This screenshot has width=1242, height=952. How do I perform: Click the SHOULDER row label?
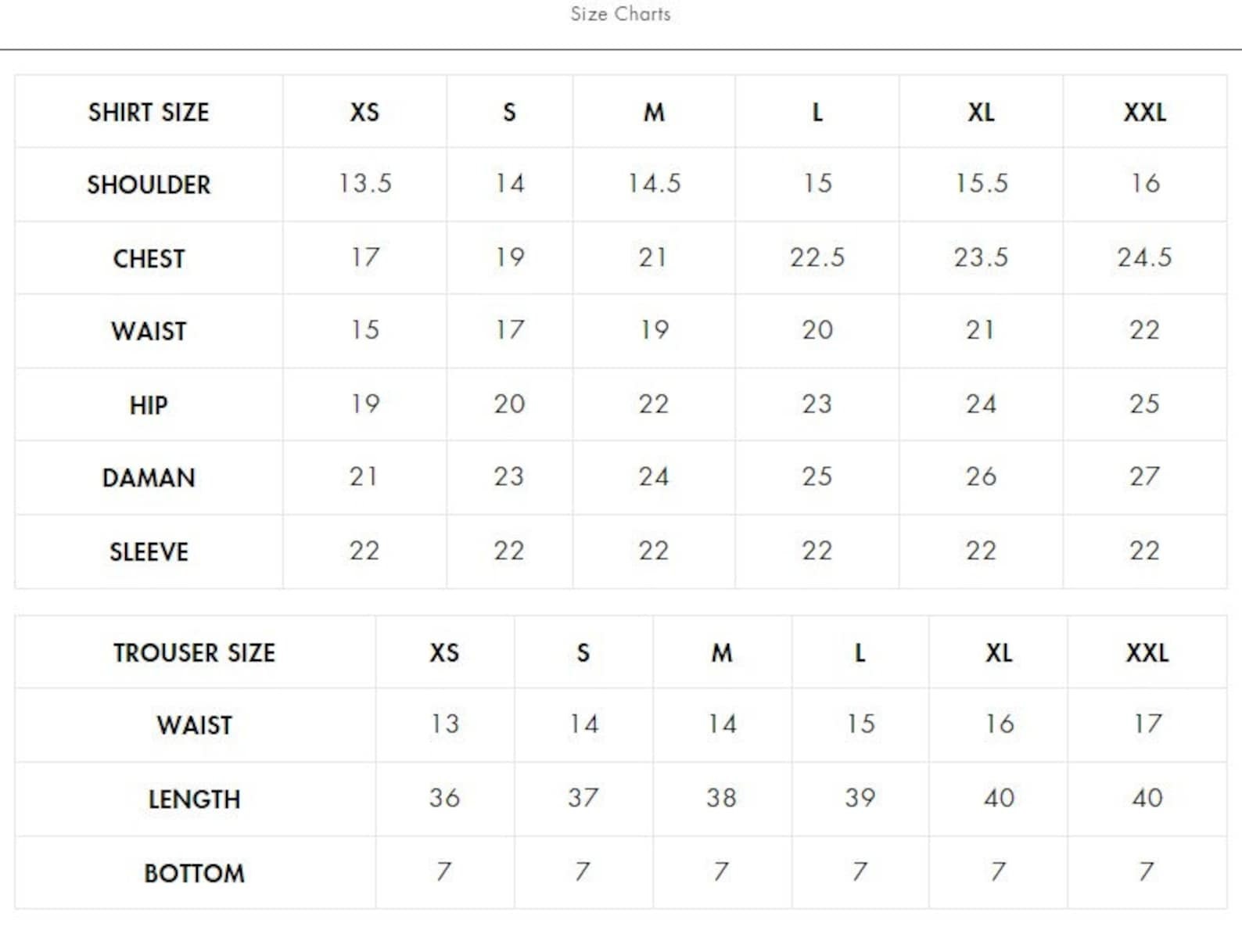(x=149, y=185)
